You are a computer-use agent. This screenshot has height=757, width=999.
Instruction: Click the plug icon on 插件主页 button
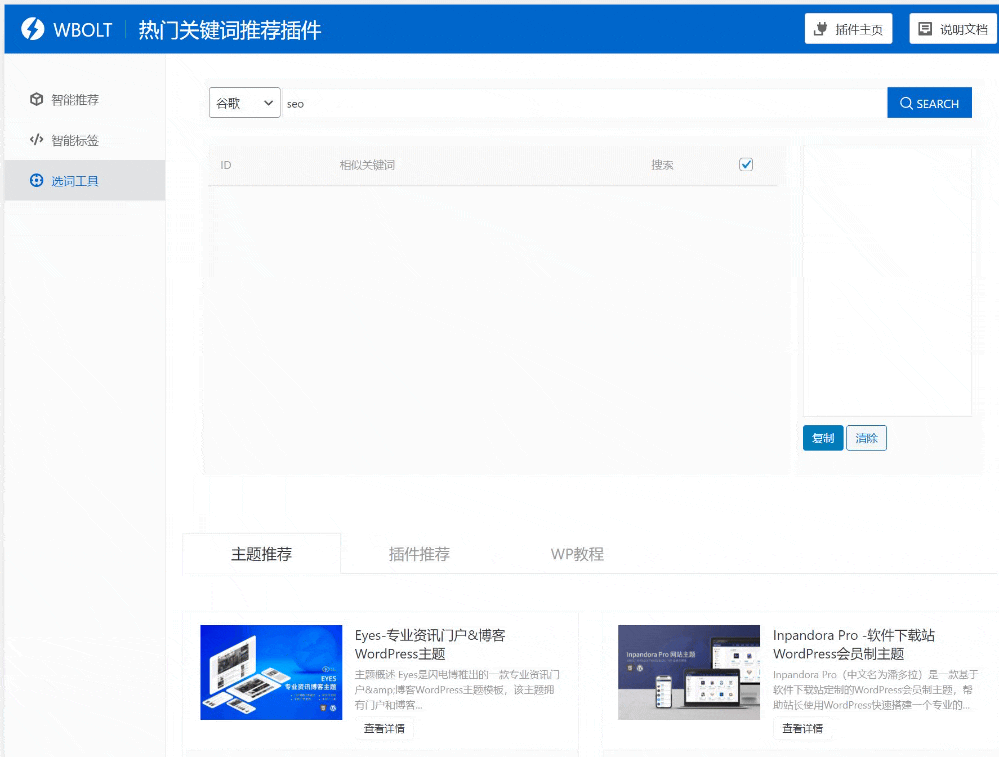coord(822,28)
